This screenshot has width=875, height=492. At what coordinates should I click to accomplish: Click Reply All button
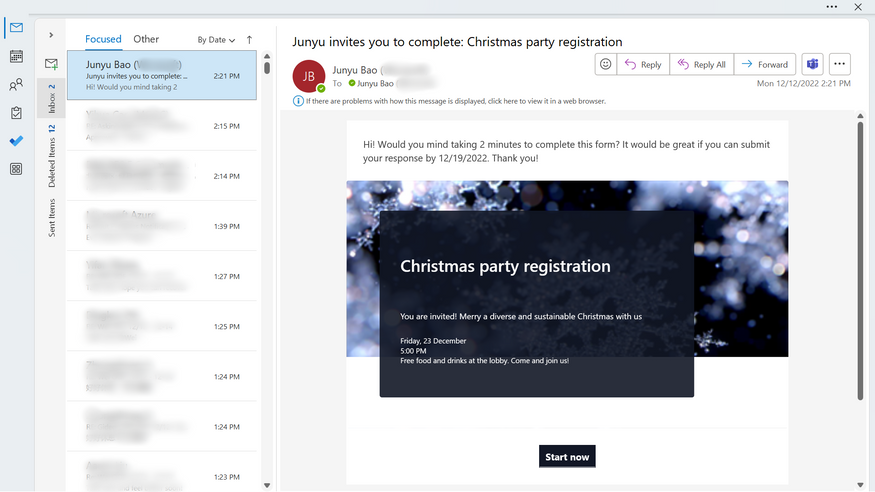[x=701, y=64]
